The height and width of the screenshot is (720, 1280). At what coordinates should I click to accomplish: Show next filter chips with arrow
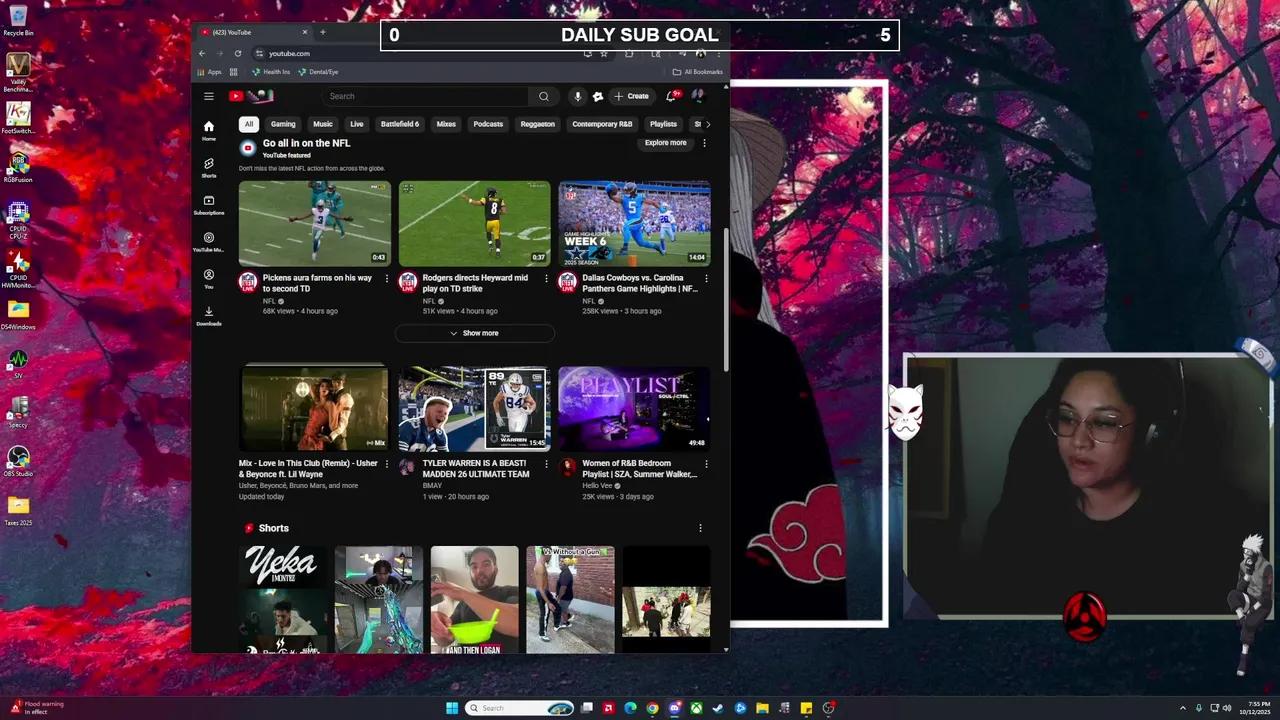click(708, 124)
